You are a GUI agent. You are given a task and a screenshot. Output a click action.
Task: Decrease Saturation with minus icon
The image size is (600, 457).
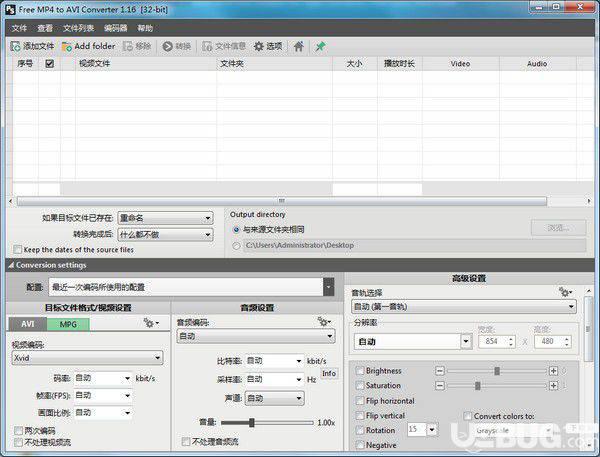(x=440, y=385)
